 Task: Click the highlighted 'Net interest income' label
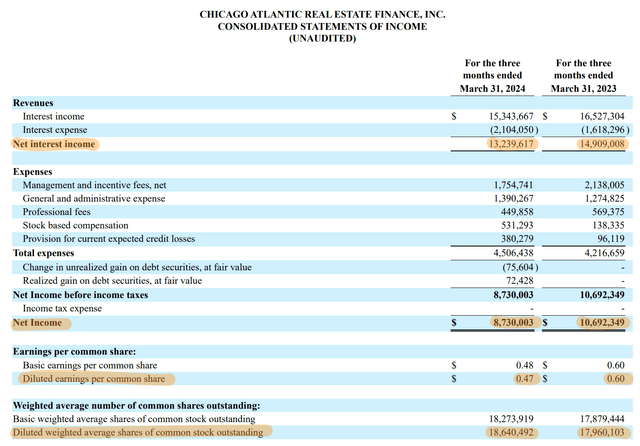(54, 144)
